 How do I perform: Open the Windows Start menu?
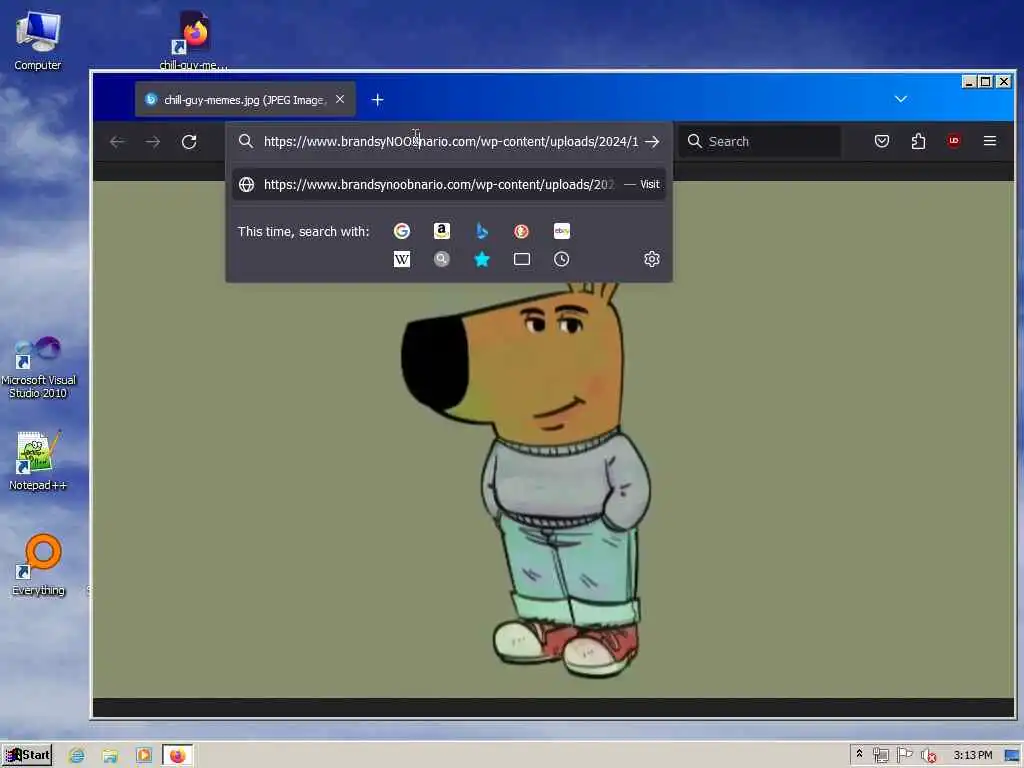[27, 756]
